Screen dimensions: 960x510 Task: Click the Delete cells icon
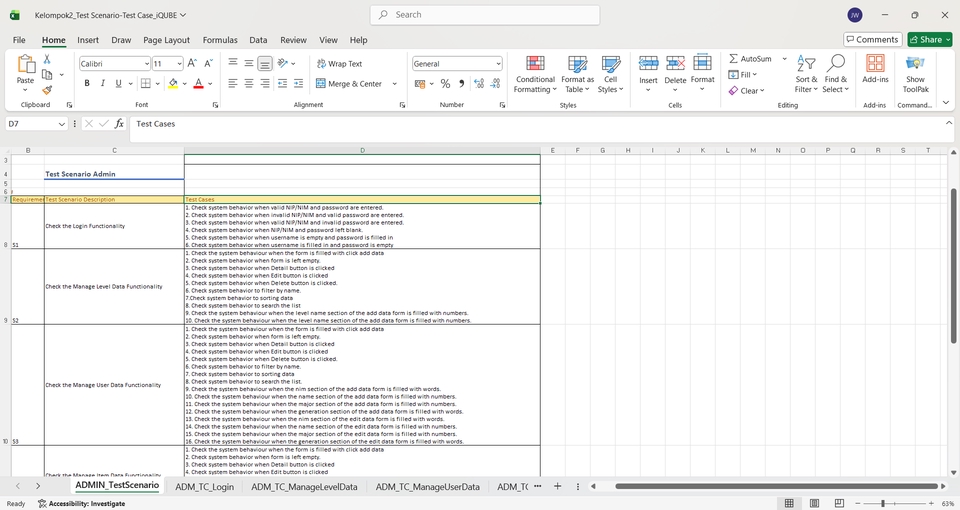675,63
